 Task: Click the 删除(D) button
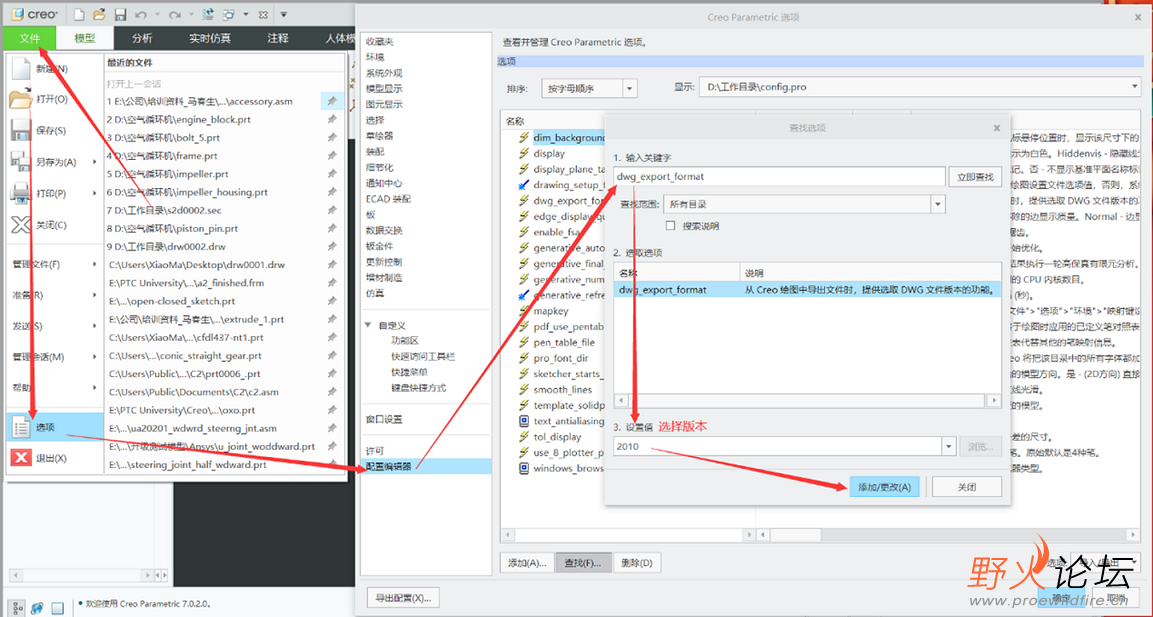click(x=636, y=563)
